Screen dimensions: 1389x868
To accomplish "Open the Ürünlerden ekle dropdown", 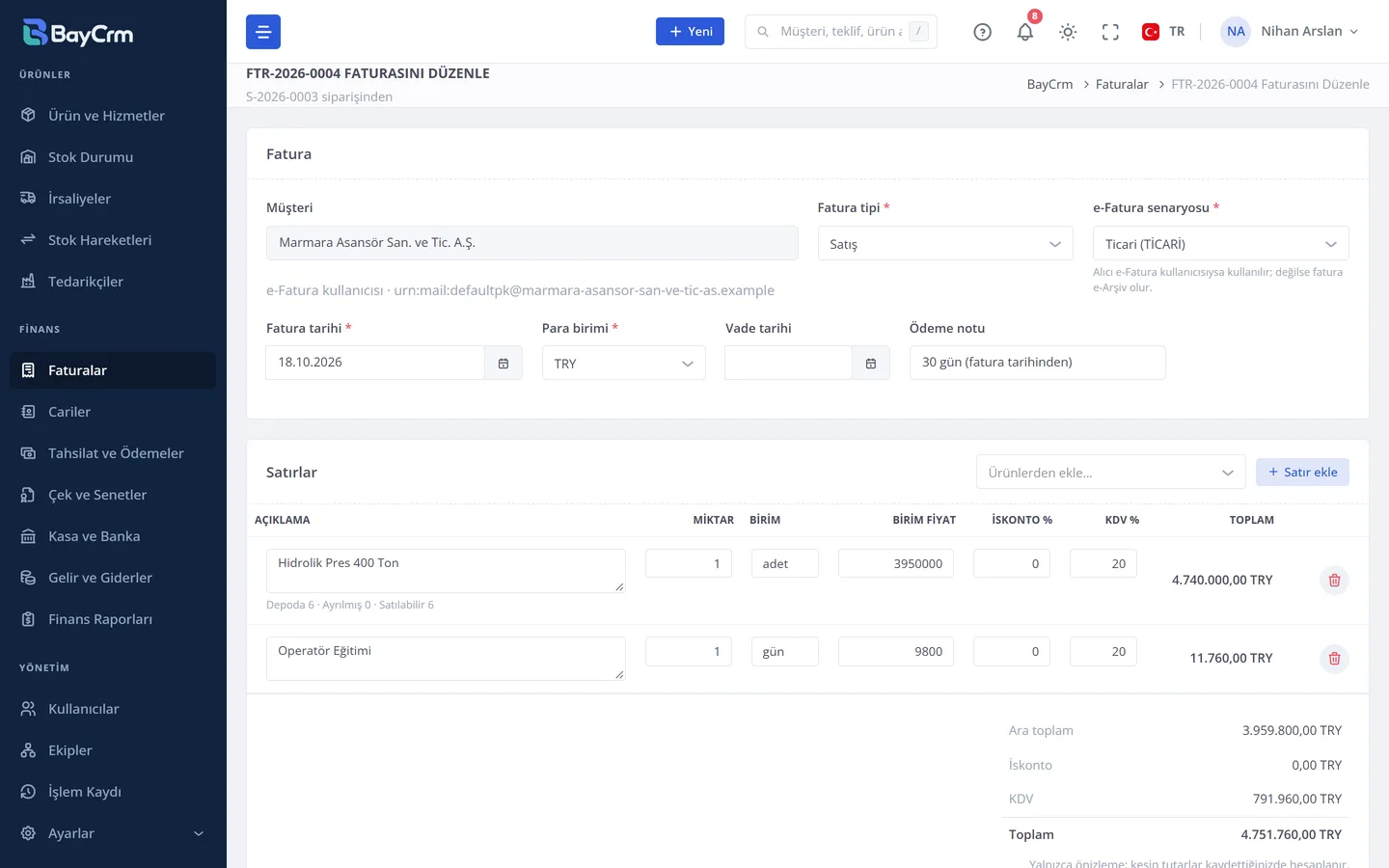I will click(x=1111, y=473).
